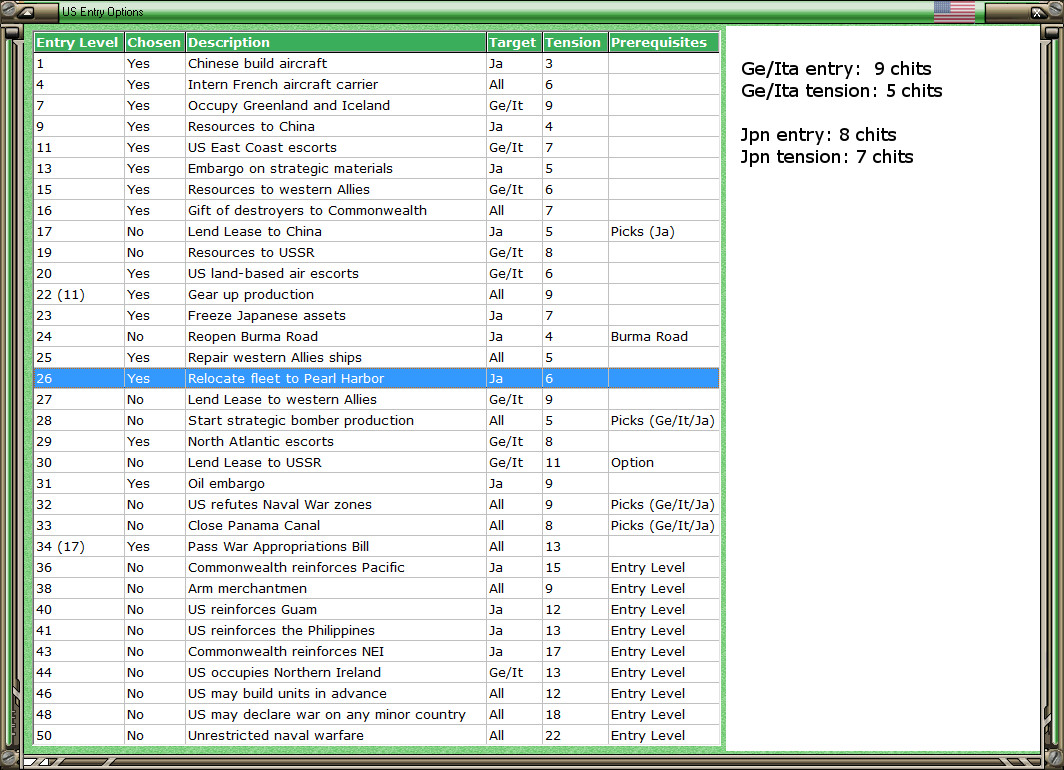Image resolution: width=1064 pixels, height=770 pixels.
Task: Select the Resources to China row
Action: tap(377, 127)
